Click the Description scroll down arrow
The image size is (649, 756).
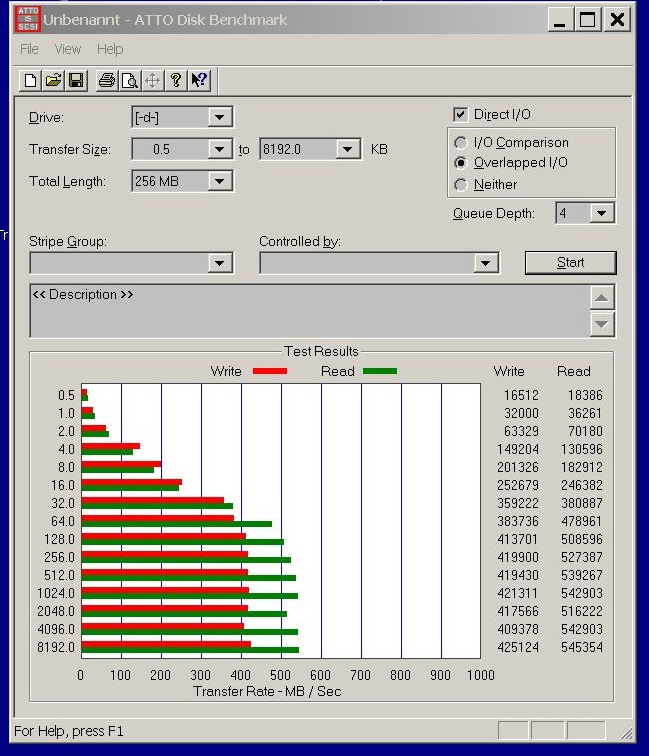pos(602,324)
